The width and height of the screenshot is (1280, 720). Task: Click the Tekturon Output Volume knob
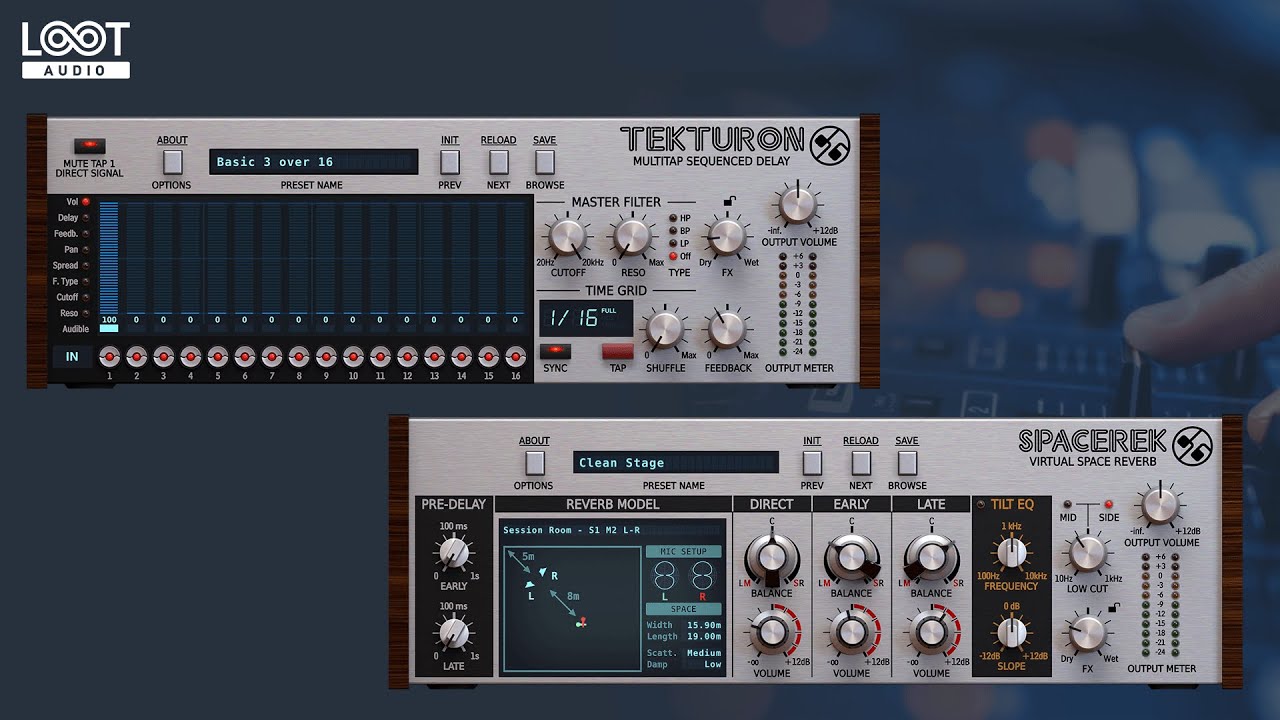(x=797, y=203)
